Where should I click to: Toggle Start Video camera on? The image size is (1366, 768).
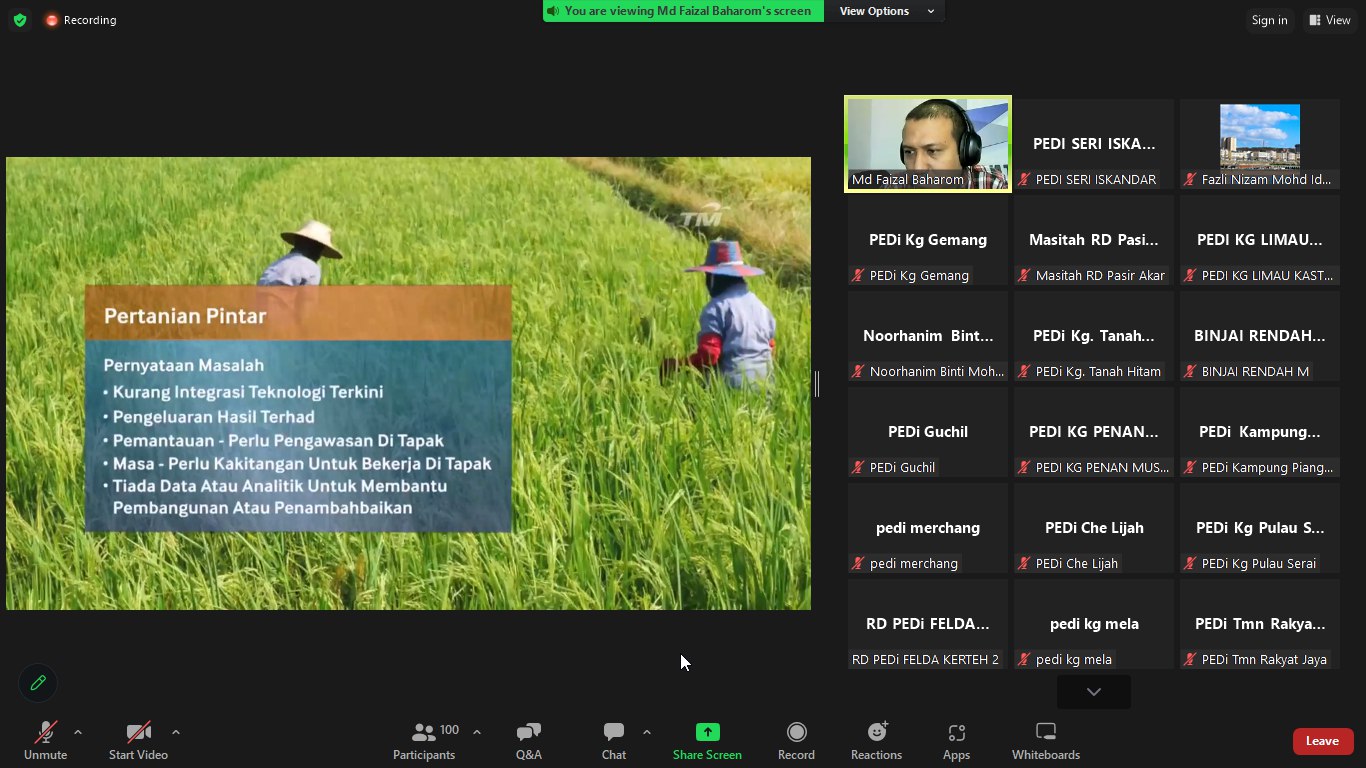138,741
